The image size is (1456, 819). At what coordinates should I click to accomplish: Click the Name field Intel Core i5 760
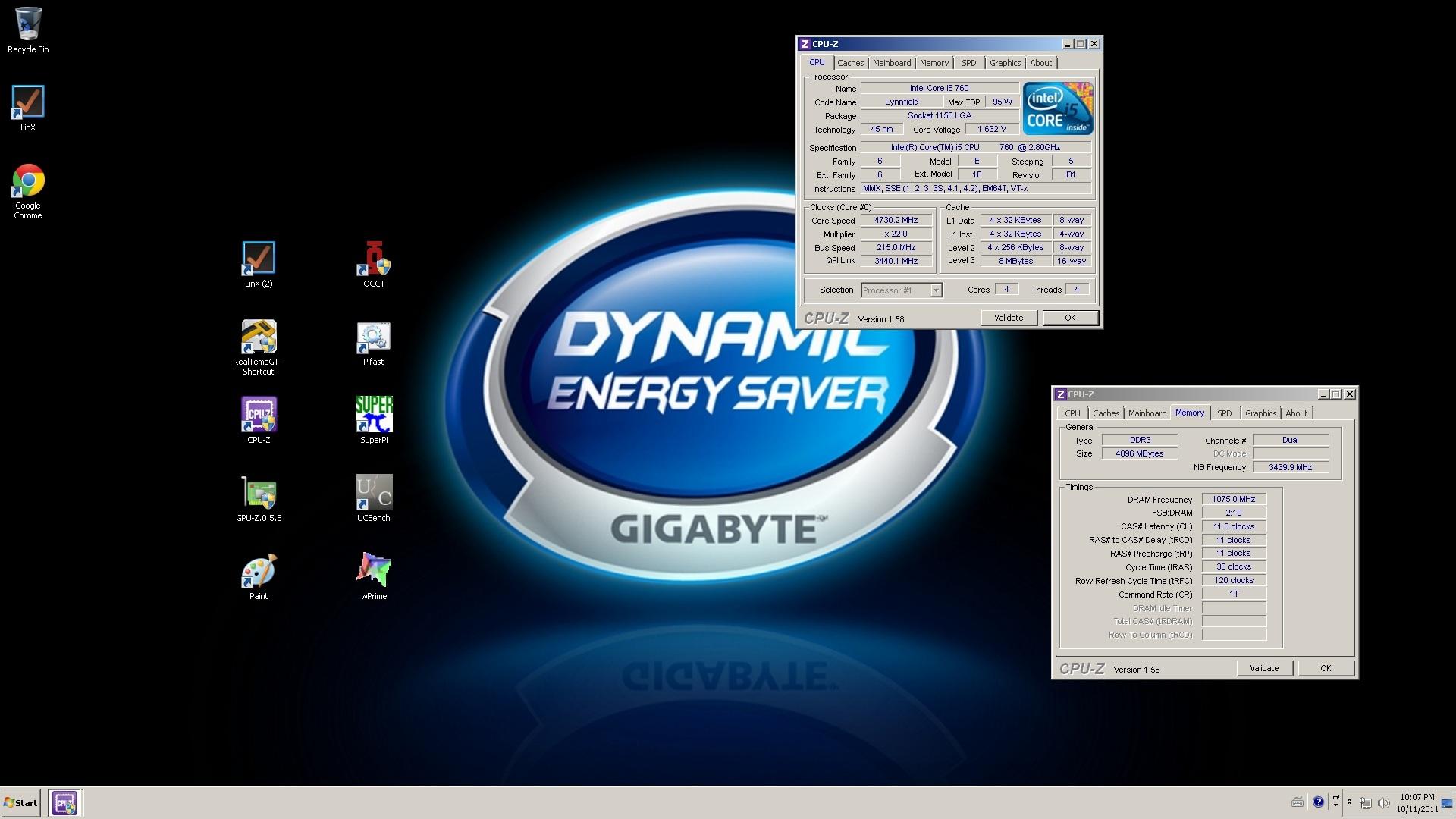click(940, 88)
